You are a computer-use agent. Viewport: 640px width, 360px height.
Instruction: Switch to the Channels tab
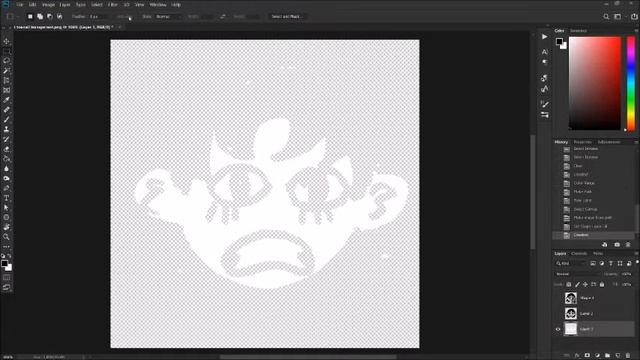click(579, 253)
